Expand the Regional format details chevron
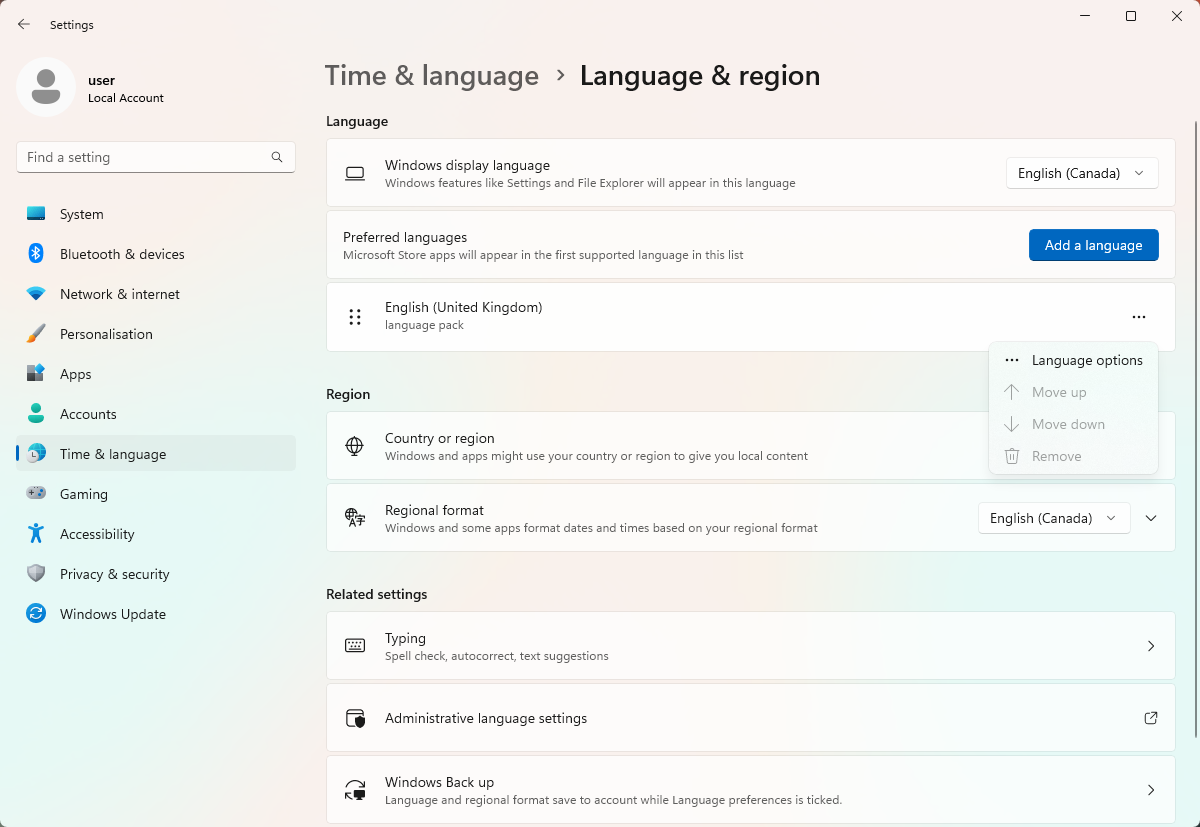 click(1151, 518)
